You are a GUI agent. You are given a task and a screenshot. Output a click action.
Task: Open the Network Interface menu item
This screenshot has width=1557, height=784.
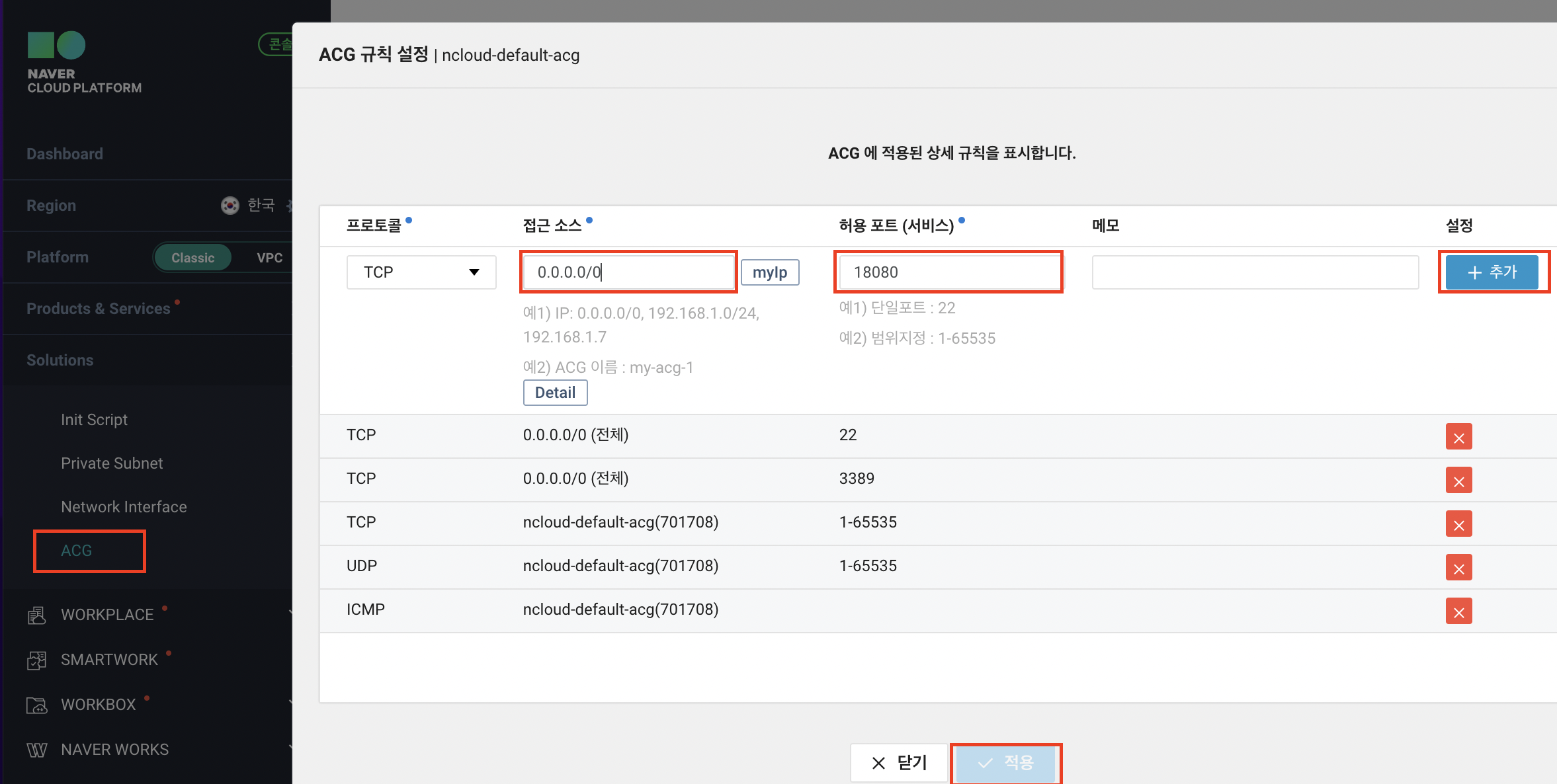(x=124, y=507)
